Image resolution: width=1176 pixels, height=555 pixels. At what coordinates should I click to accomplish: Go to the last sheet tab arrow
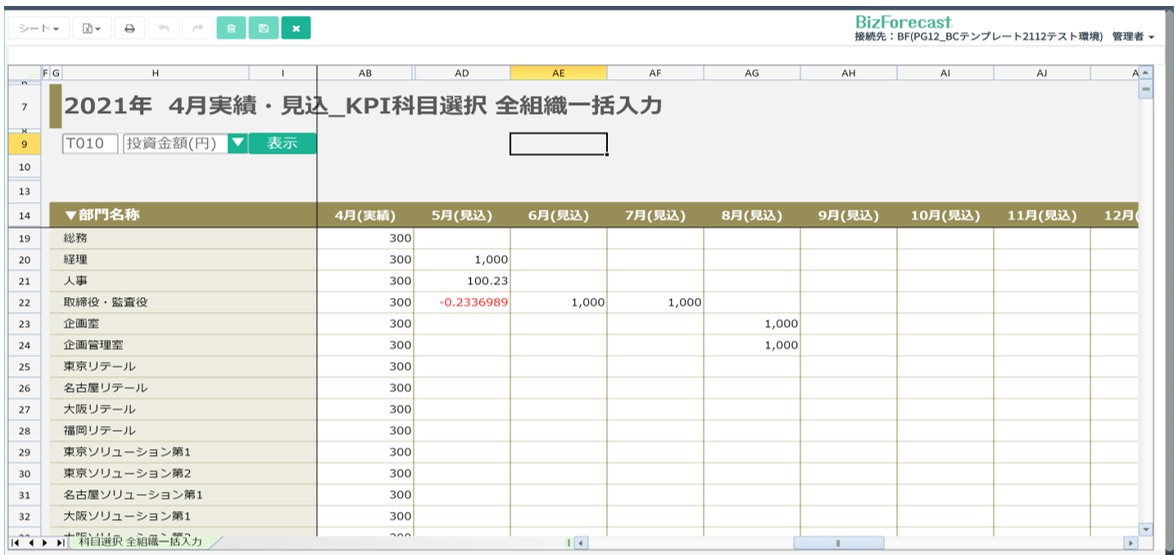tap(61, 542)
